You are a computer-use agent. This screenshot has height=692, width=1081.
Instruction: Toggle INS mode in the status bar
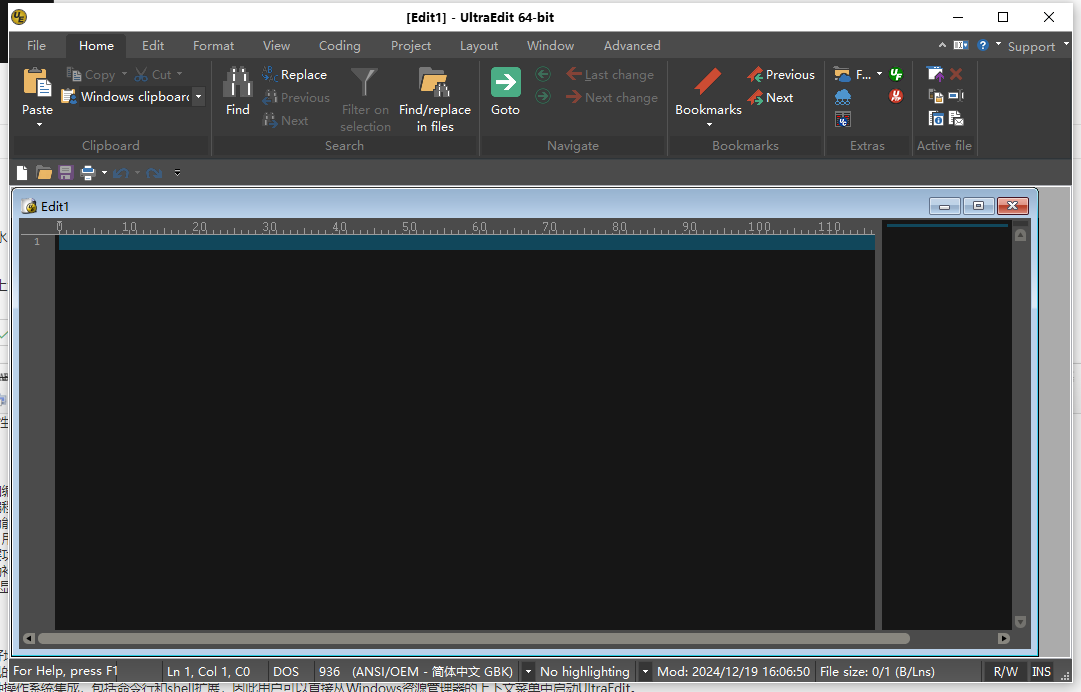click(x=1041, y=671)
